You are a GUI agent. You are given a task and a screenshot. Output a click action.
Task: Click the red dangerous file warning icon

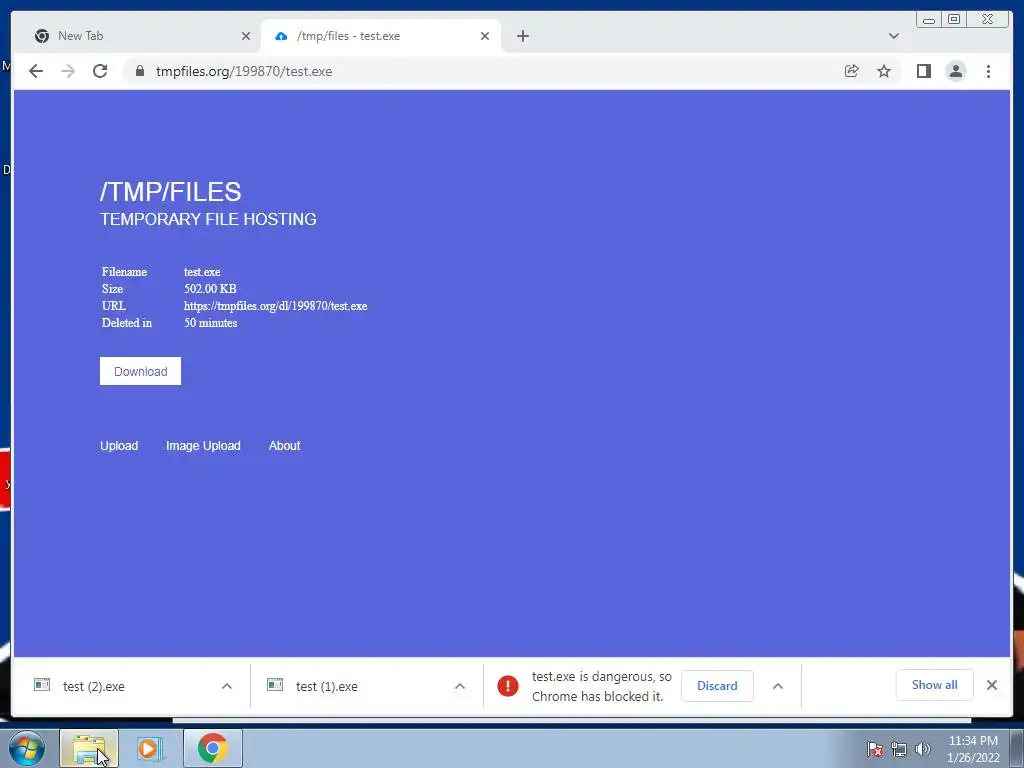tap(507, 686)
